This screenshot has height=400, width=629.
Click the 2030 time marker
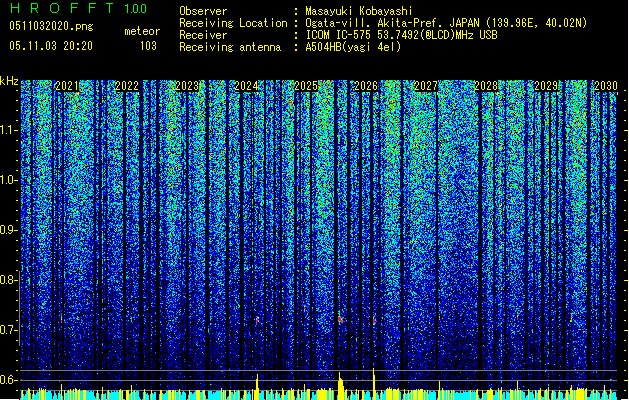pyautogui.click(x=606, y=86)
